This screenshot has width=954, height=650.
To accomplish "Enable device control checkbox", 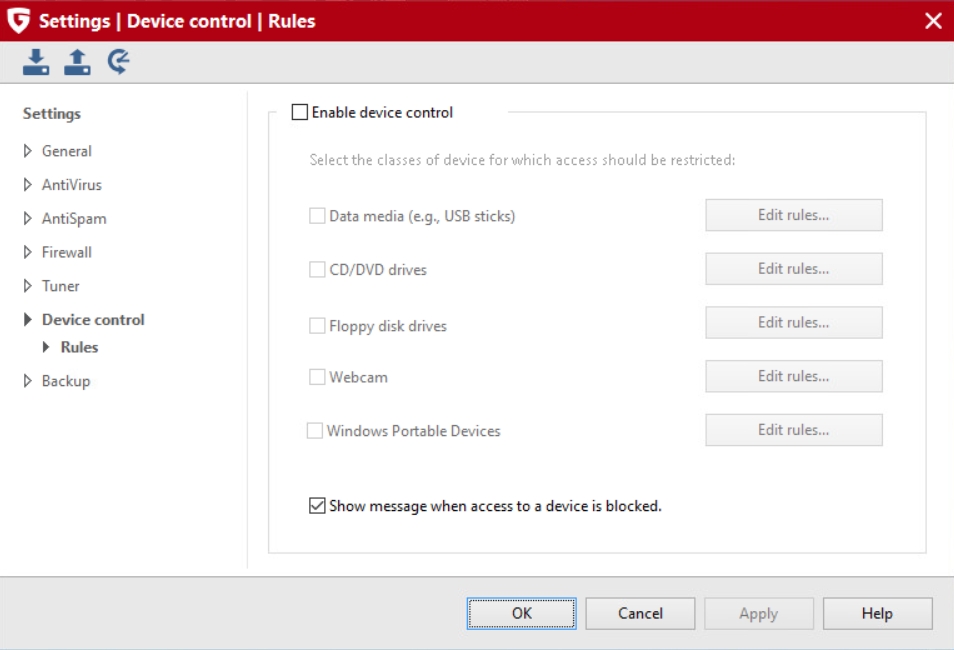I will [x=299, y=112].
